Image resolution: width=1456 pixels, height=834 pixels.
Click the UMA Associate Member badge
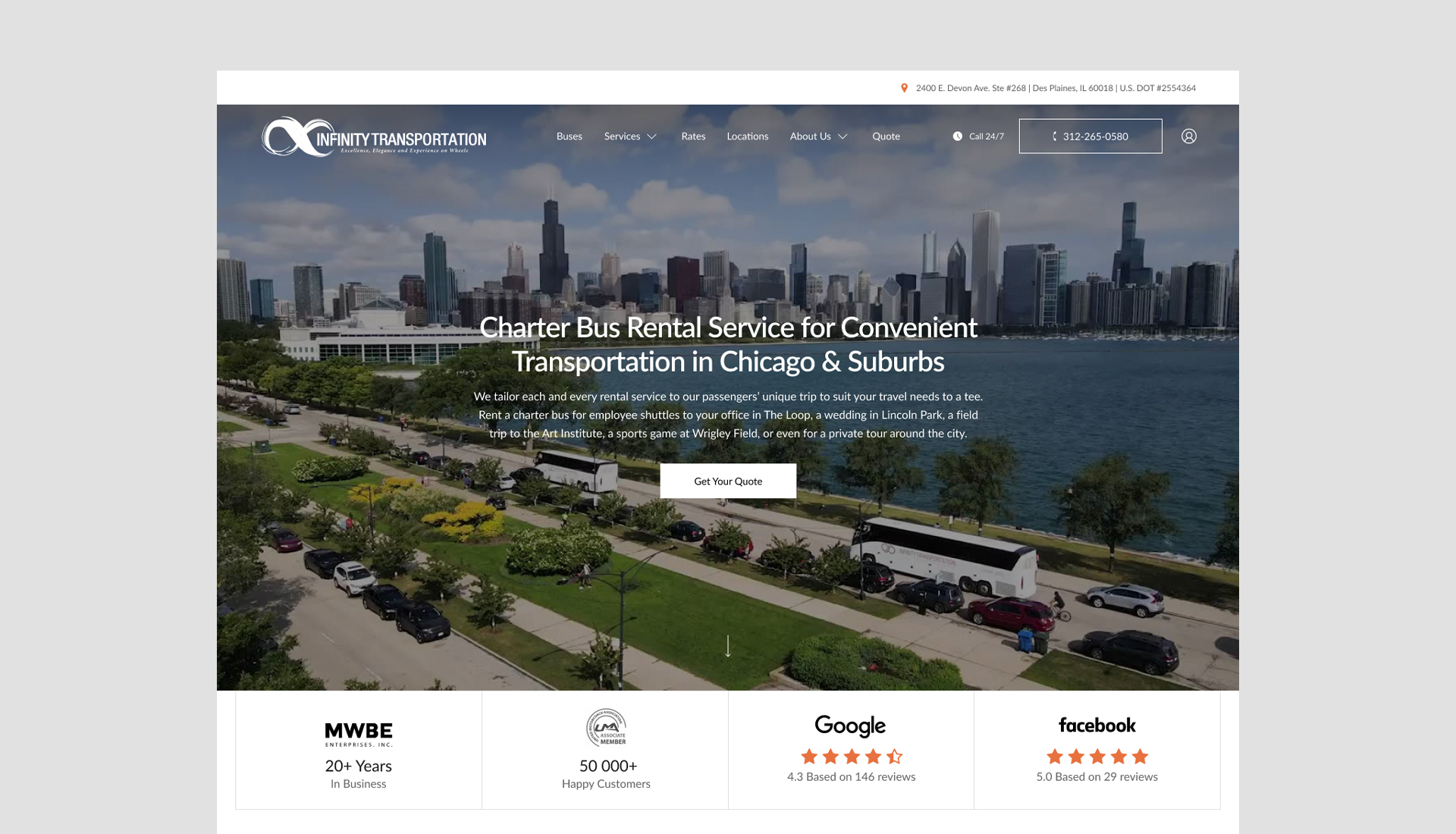tap(605, 727)
